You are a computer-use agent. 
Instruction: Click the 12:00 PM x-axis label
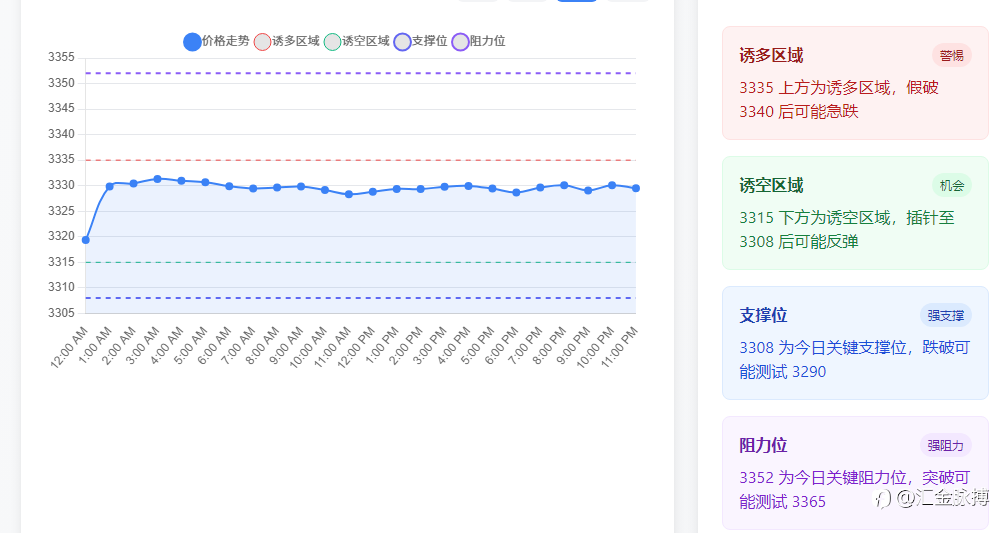tap(354, 347)
